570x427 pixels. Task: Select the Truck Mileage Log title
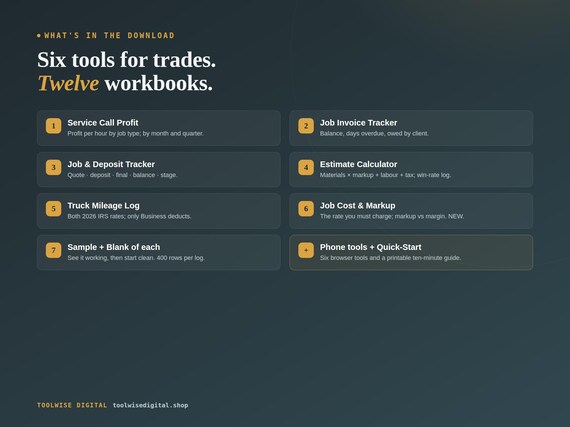[103, 206]
